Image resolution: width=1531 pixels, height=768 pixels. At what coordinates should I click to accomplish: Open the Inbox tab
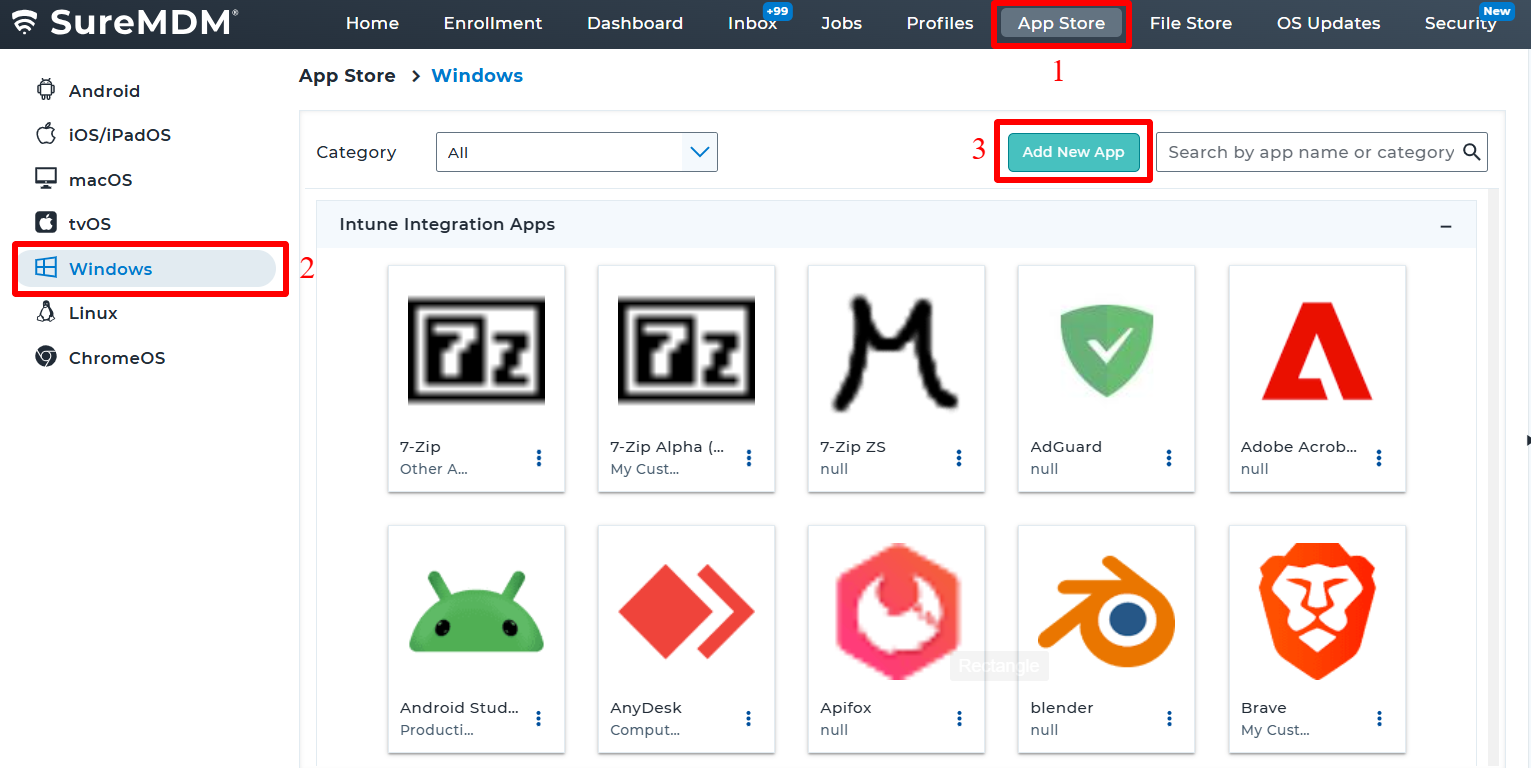click(752, 23)
